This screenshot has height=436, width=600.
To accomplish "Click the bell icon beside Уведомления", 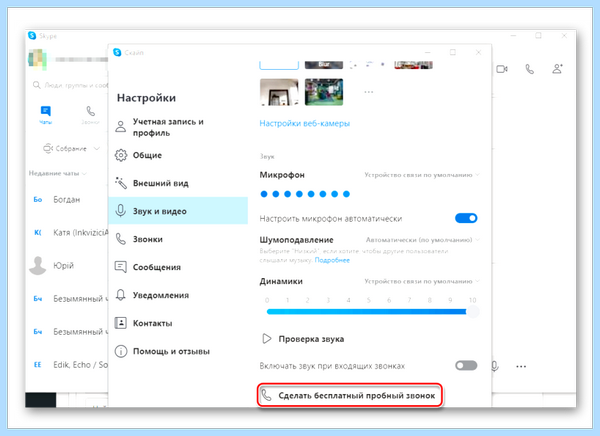I will coord(121,295).
